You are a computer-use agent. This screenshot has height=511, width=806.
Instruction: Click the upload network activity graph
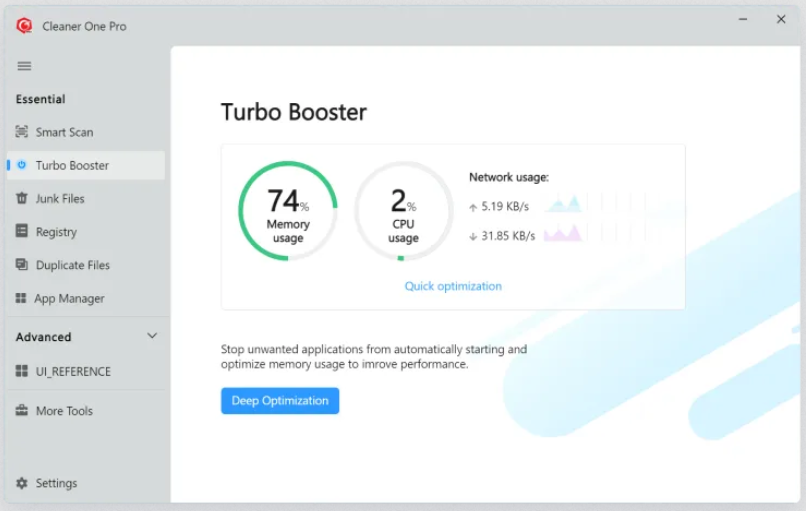[x=563, y=204]
